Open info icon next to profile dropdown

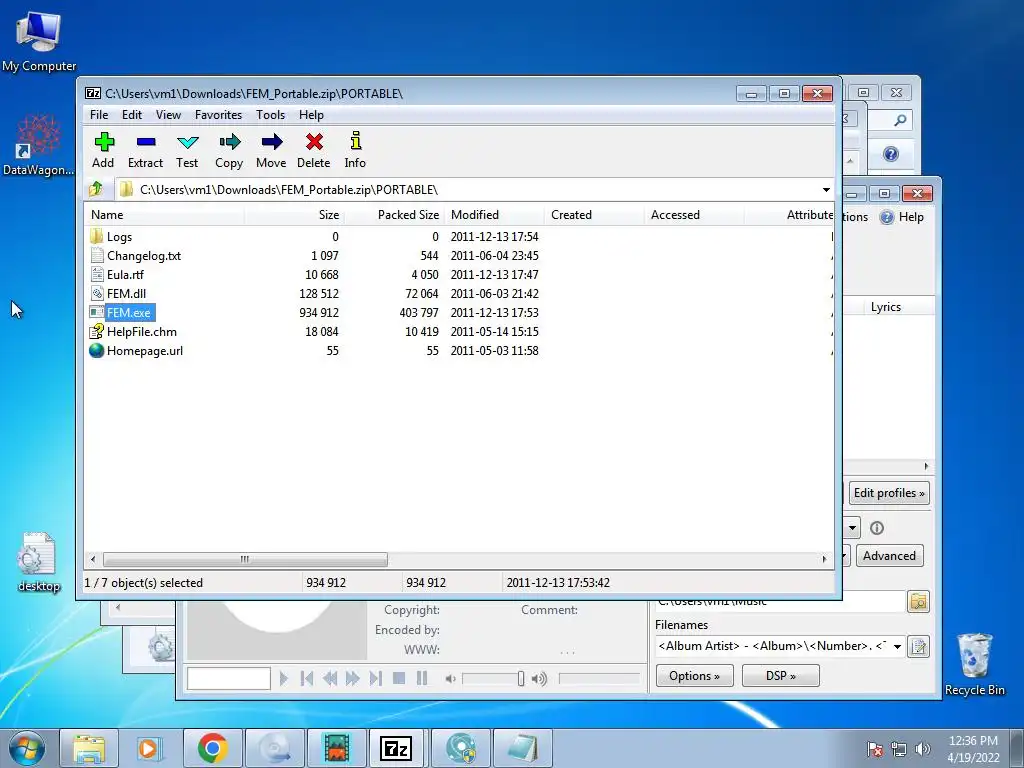[877, 528]
